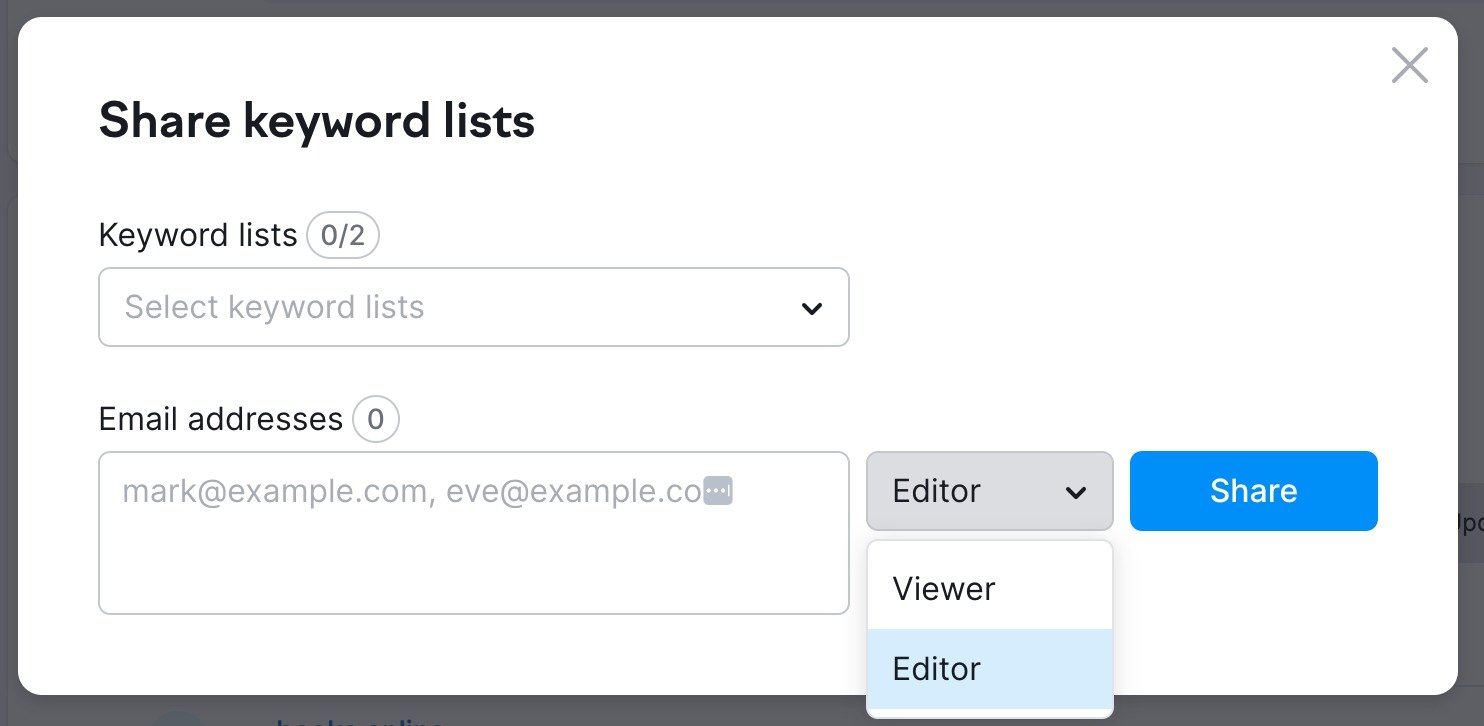Click the chevron arrow in the keyword lists selector

pyautogui.click(x=811, y=308)
